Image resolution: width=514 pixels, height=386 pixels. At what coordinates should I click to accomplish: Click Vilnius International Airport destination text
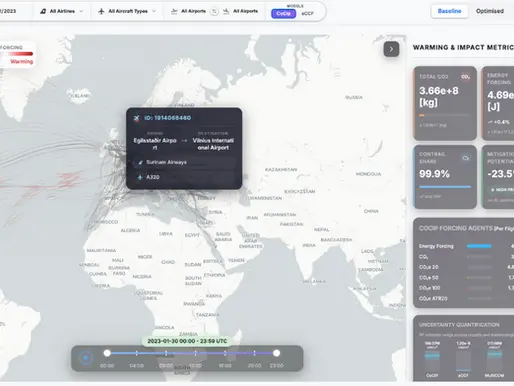point(213,144)
